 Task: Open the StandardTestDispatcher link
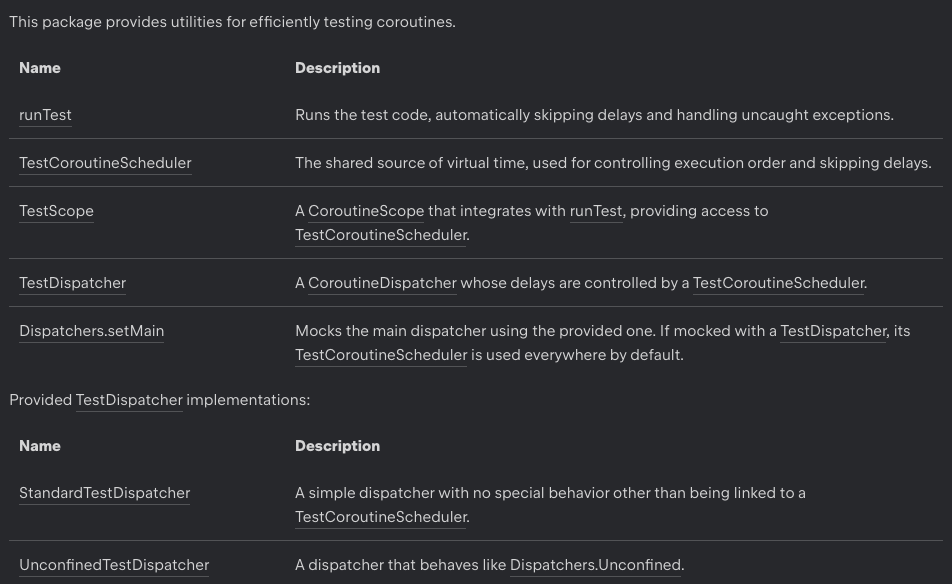104,493
